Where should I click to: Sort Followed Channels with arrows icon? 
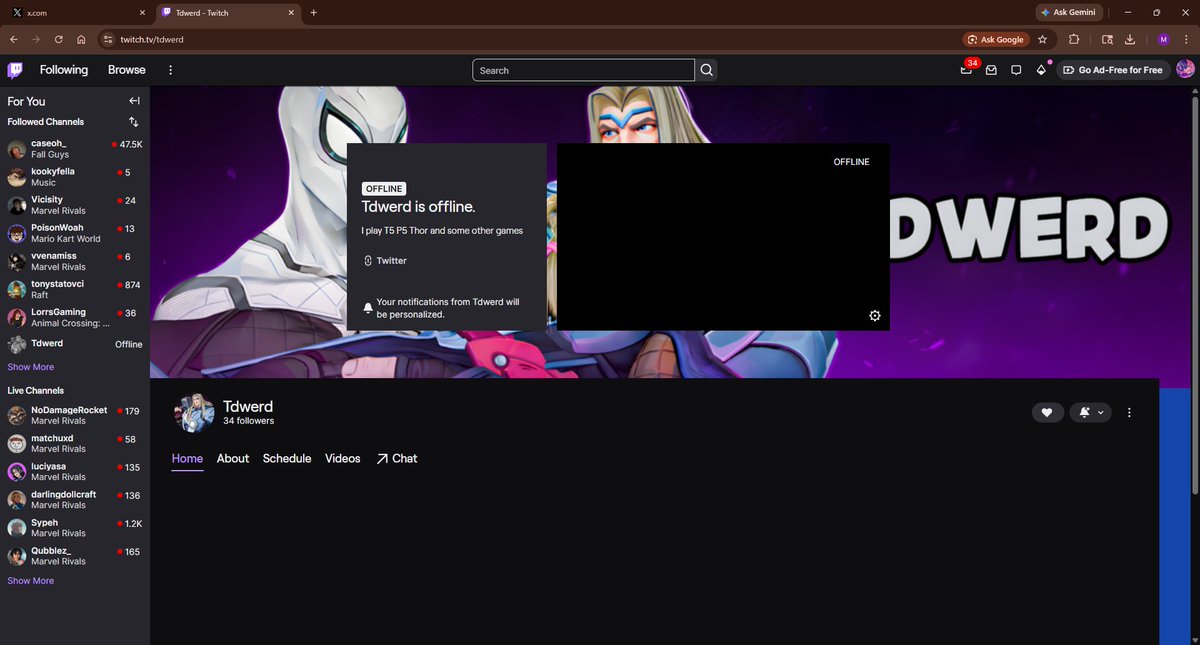coord(134,122)
